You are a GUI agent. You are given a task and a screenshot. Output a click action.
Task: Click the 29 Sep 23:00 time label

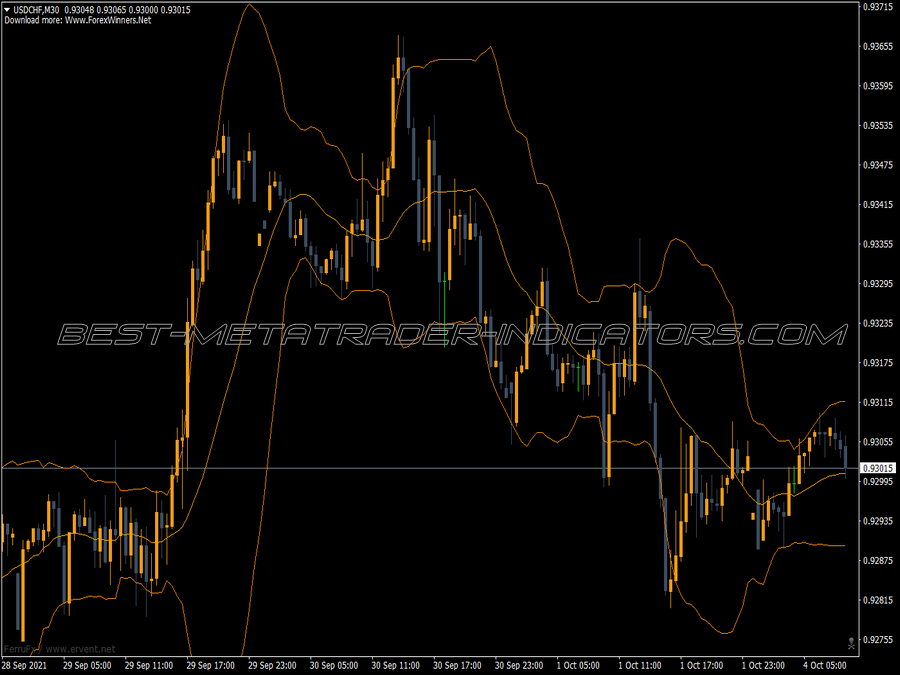tap(272, 666)
